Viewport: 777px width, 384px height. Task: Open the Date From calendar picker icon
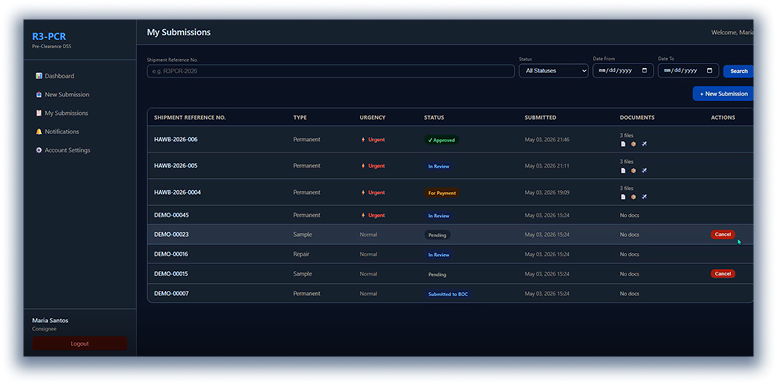point(644,70)
